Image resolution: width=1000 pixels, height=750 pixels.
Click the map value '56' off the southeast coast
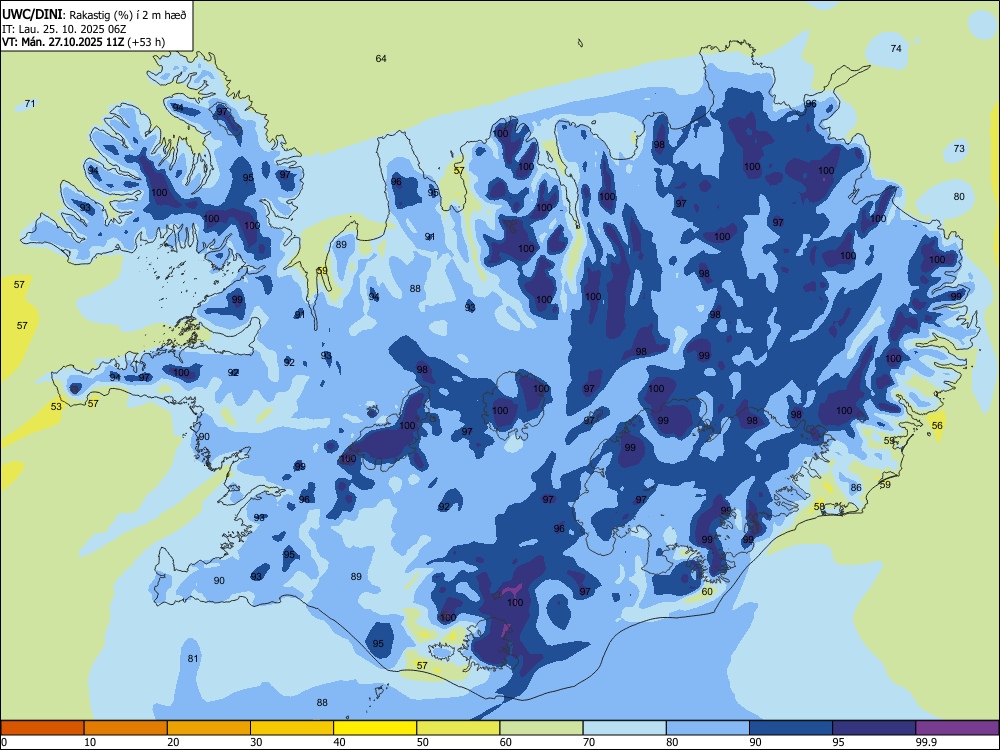[937, 425]
